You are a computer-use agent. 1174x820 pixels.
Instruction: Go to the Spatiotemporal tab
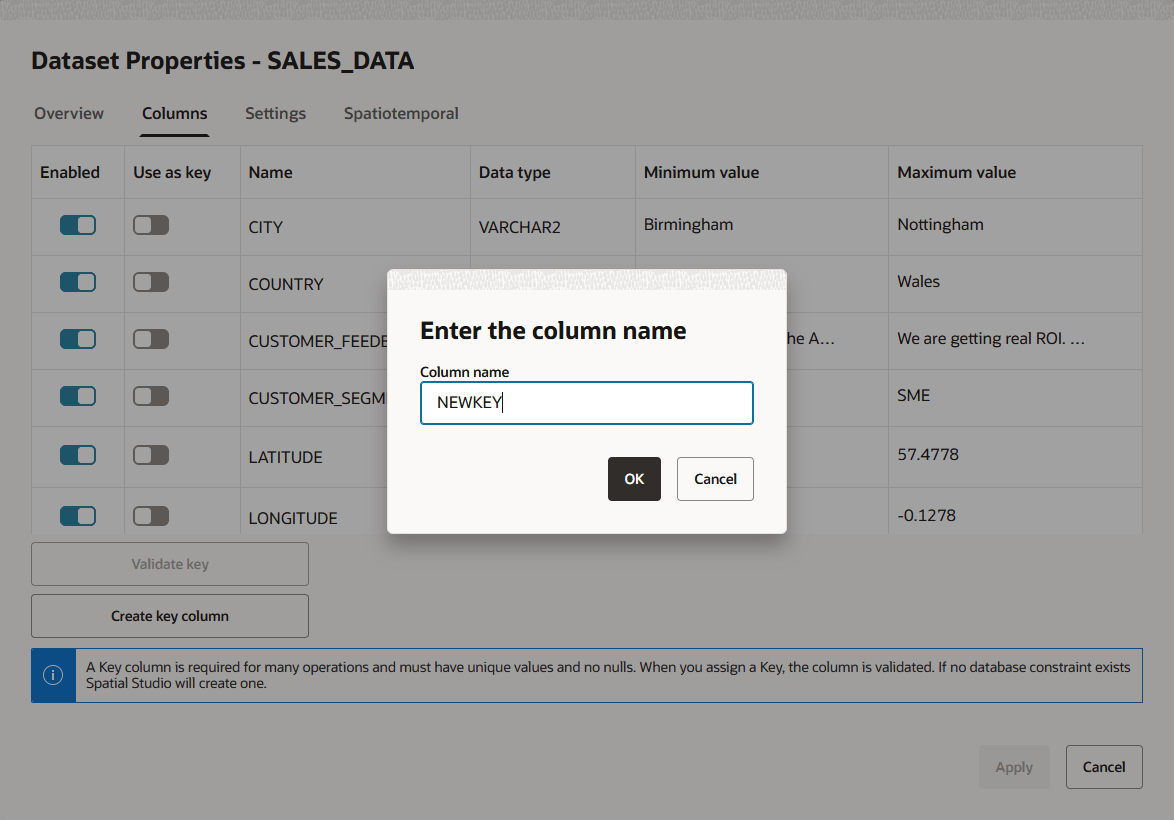pyautogui.click(x=401, y=113)
